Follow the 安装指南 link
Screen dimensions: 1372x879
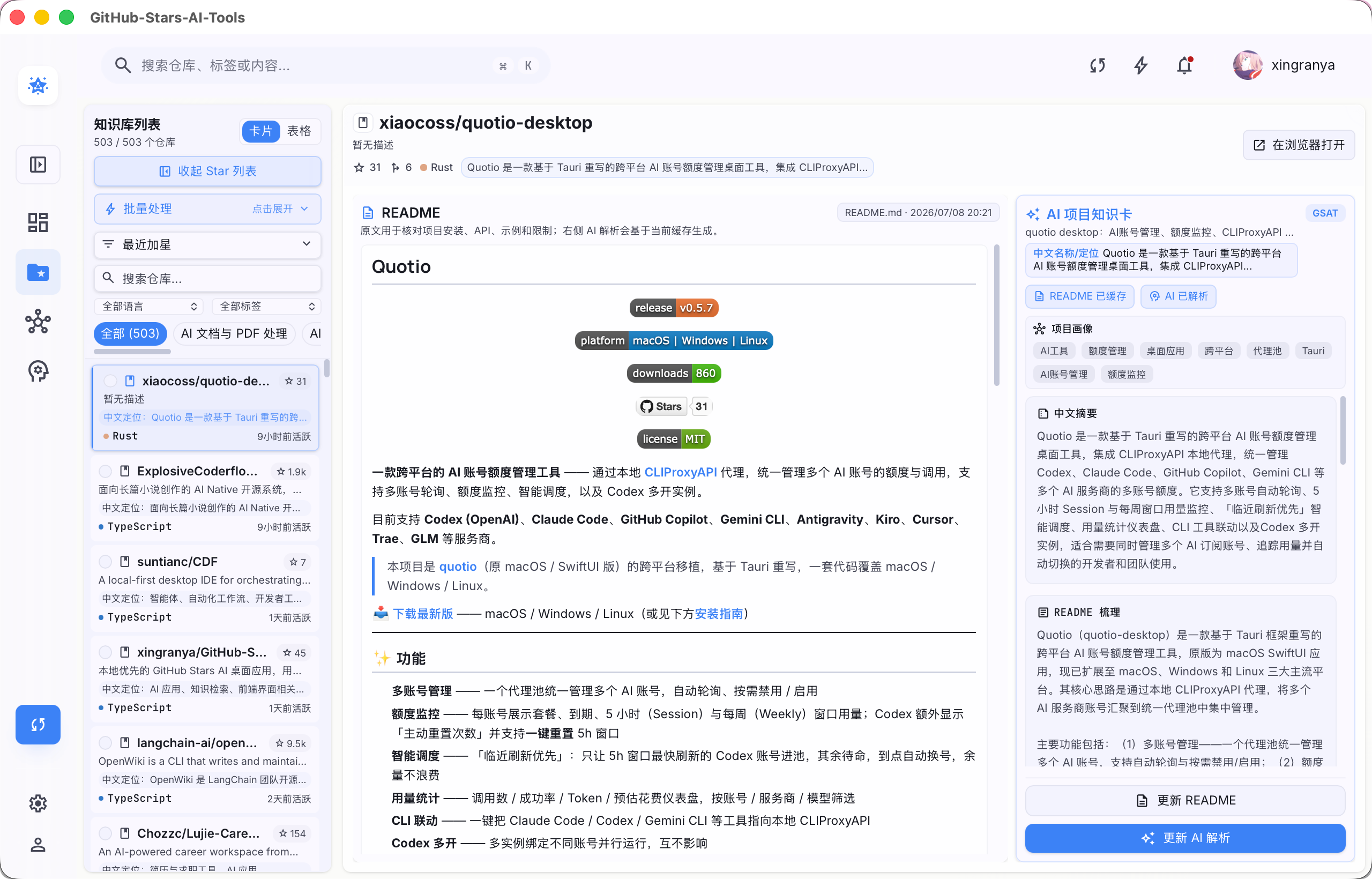pos(719,614)
